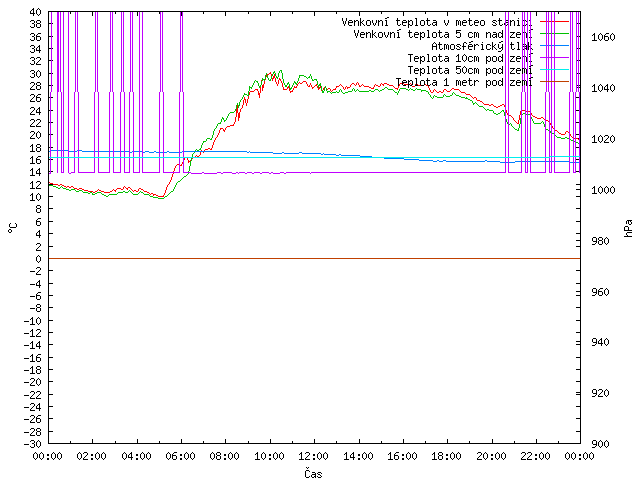Click the '02:00' time axis label
640x480 pixels.
click(92, 456)
